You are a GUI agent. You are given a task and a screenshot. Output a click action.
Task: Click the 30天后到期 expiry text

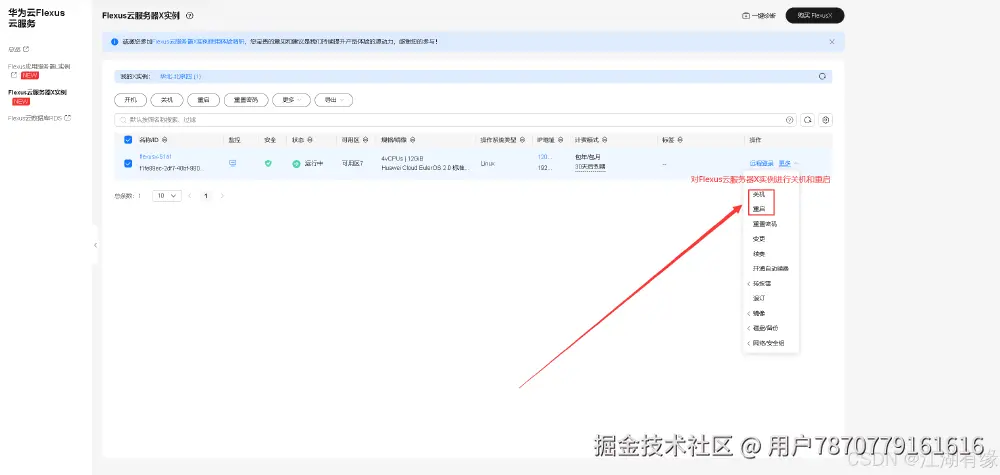[x=590, y=167]
